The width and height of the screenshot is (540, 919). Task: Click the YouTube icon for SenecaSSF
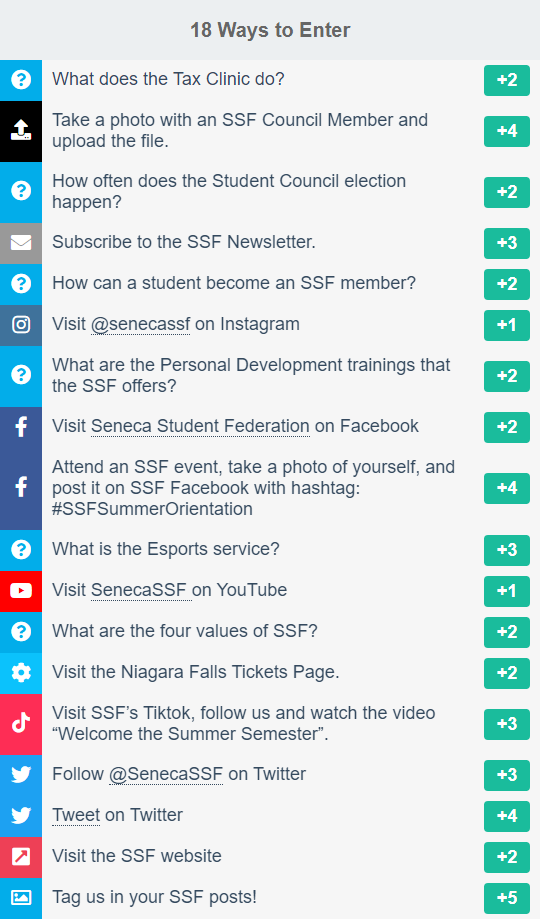pos(21,590)
